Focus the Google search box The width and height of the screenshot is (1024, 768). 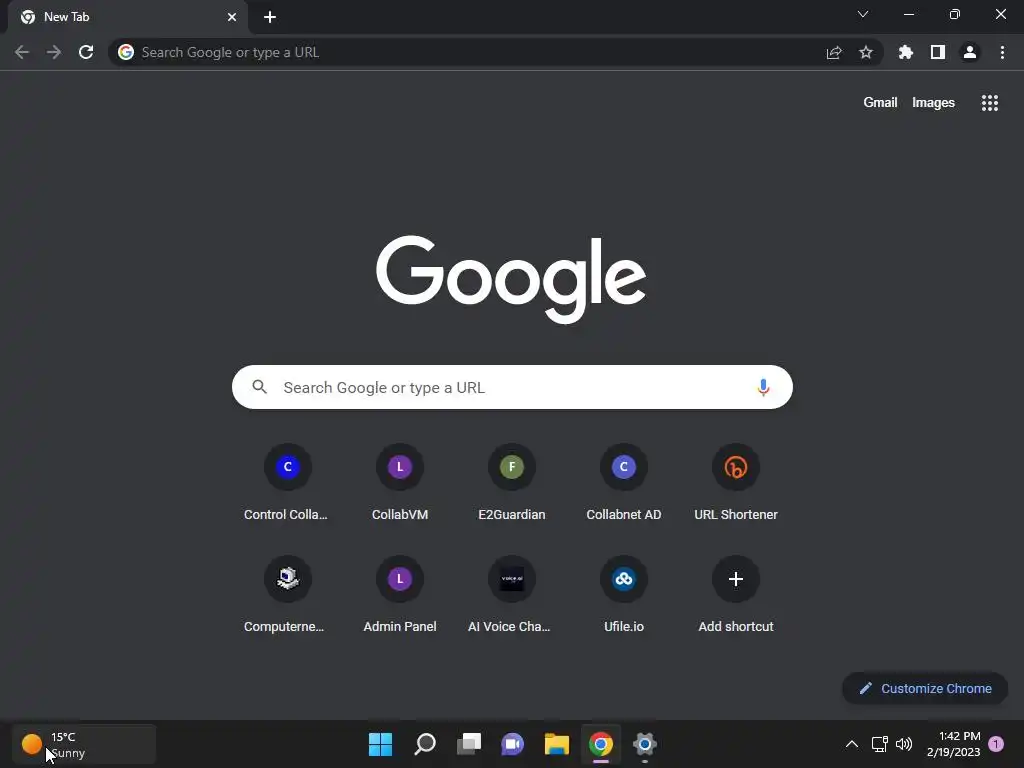coord(512,387)
